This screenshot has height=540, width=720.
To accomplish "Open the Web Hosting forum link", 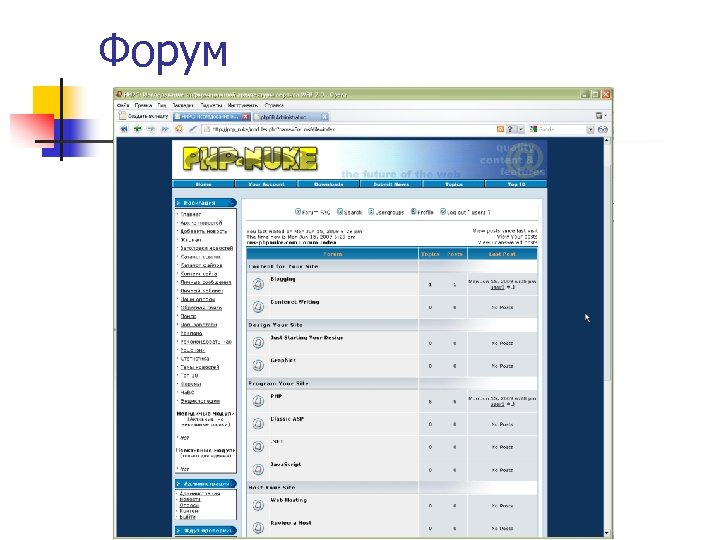I will (x=289, y=500).
